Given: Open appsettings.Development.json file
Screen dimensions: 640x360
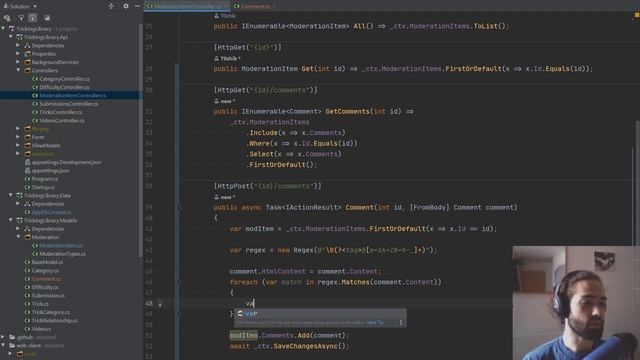Looking at the screenshot, I should click(67, 162).
